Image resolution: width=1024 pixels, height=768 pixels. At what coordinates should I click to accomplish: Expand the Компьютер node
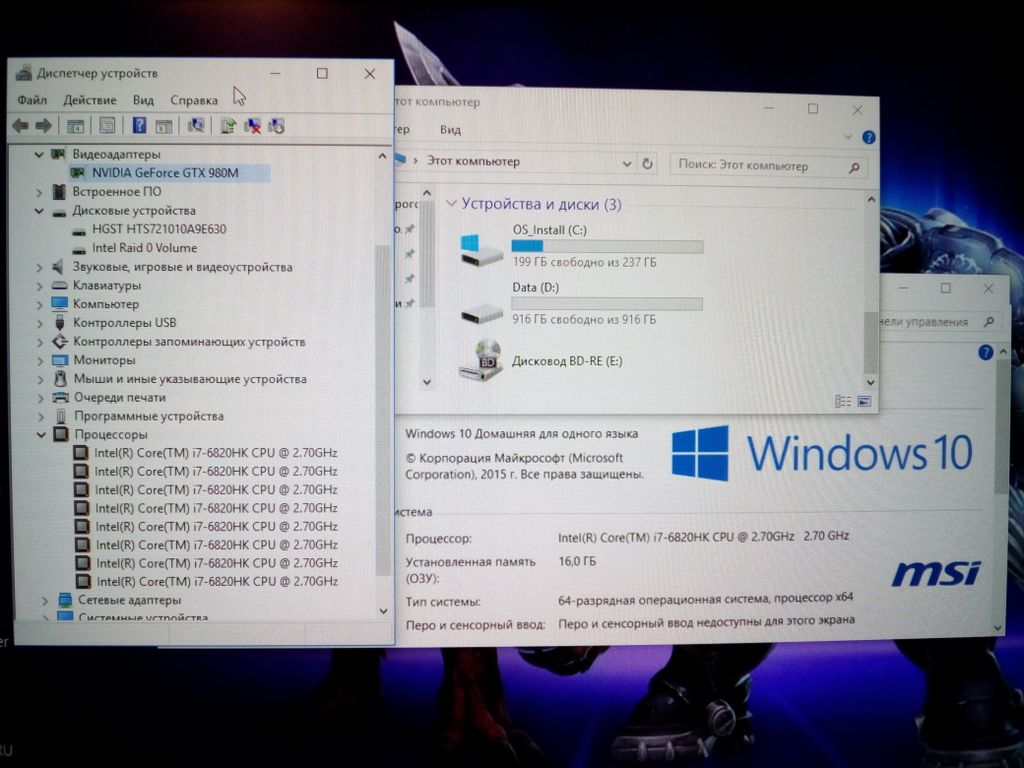40,304
